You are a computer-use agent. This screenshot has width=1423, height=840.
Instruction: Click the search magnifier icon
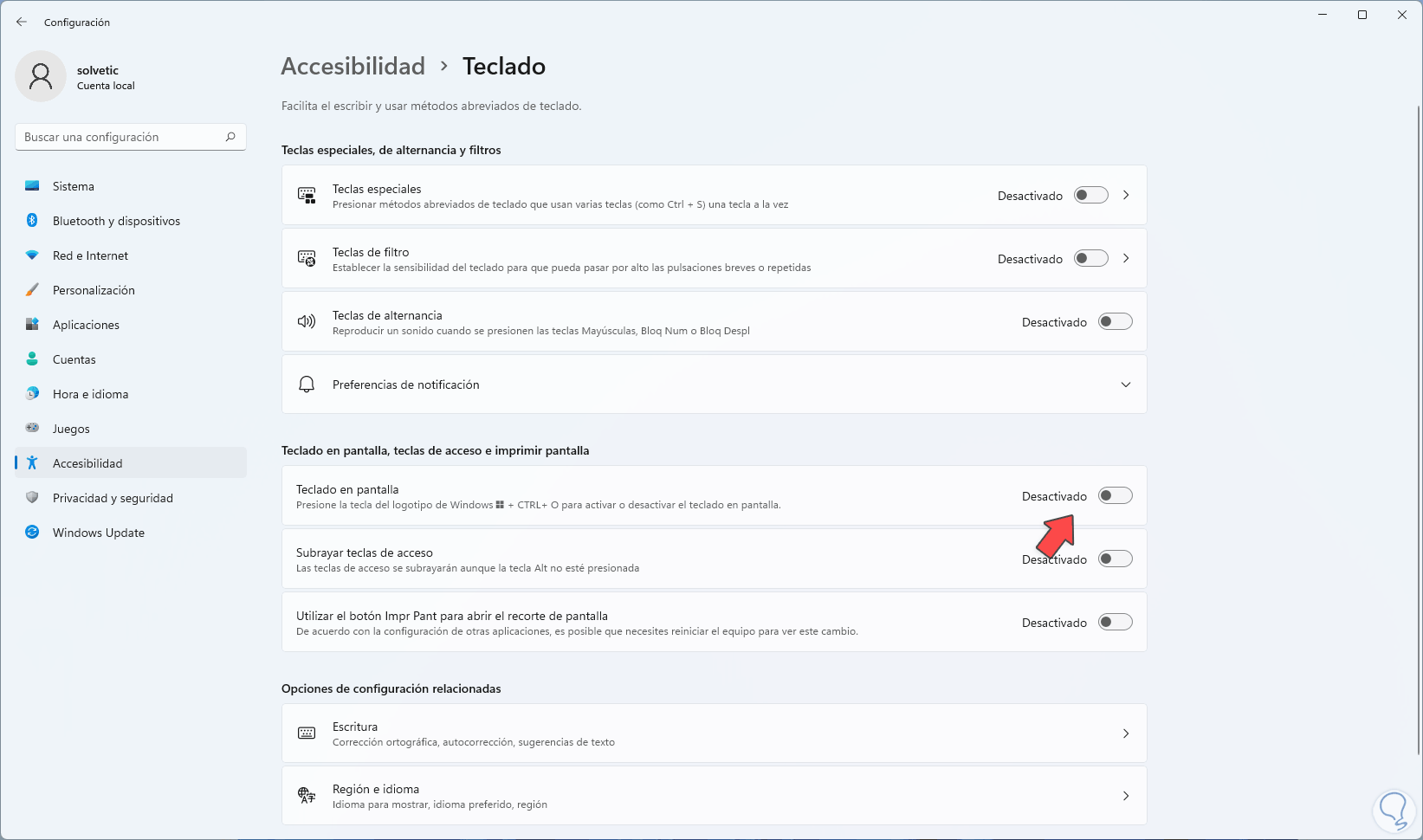230,137
